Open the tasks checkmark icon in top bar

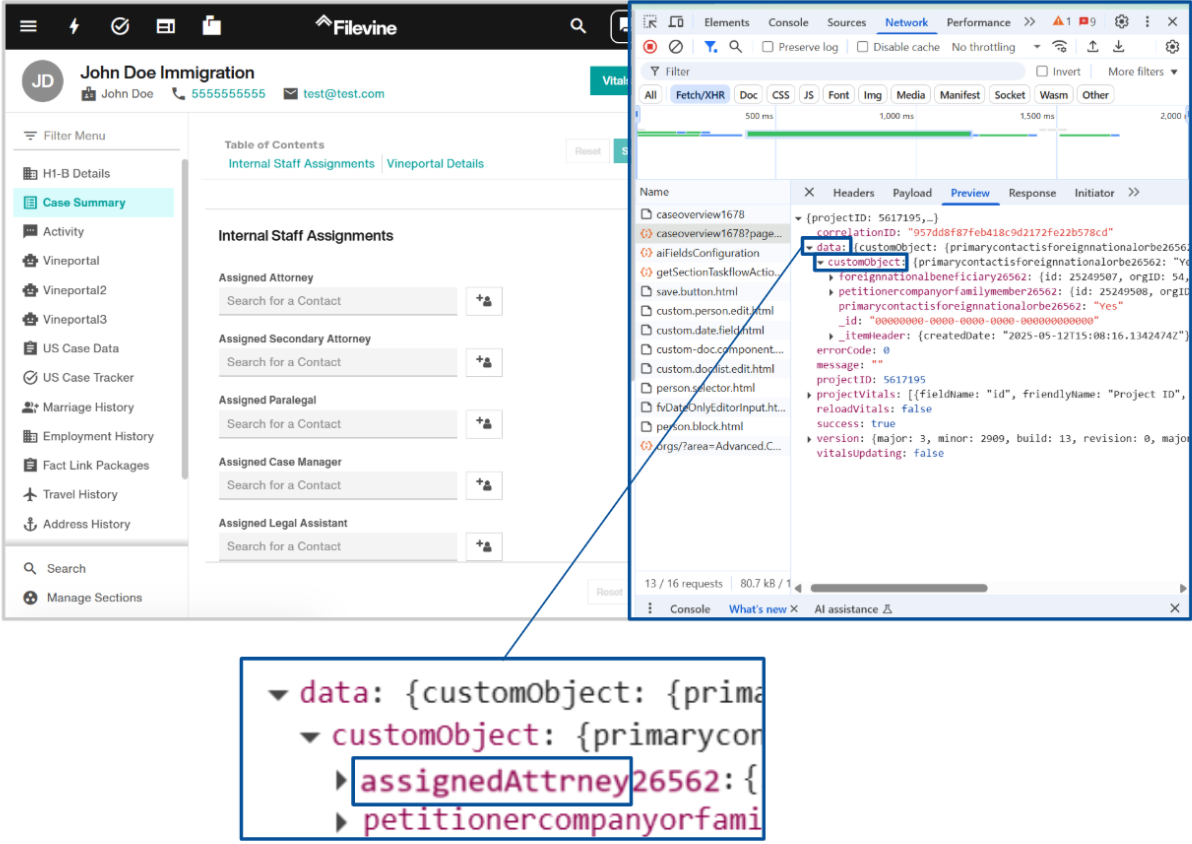[x=119, y=27]
